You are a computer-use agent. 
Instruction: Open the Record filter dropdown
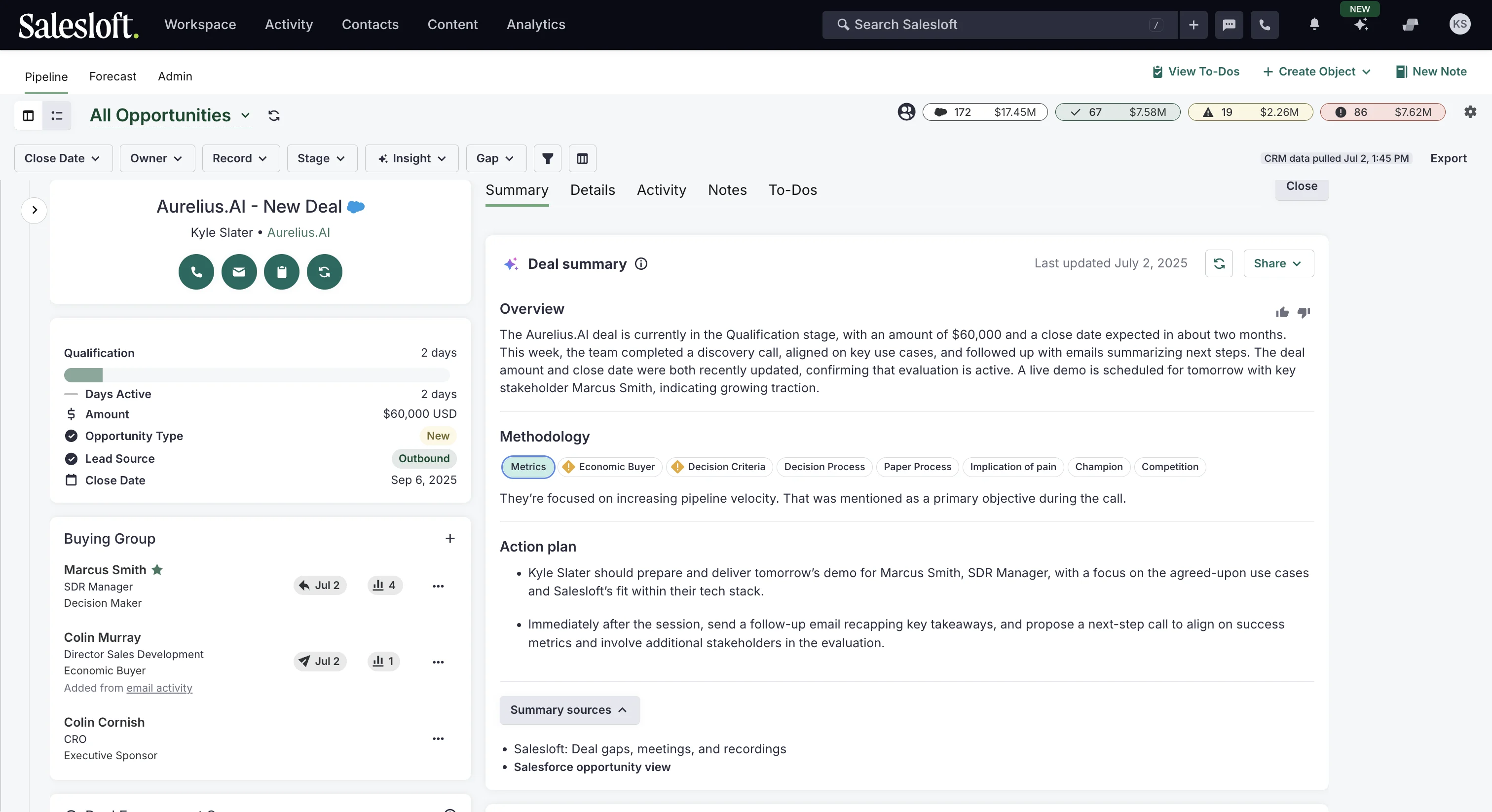click(x=240, y=158)
